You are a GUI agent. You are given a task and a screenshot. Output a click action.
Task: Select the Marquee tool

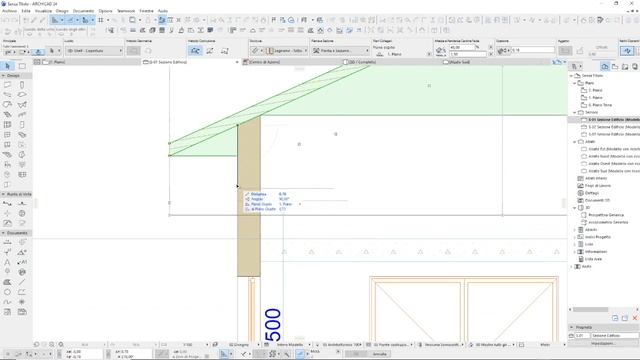click(22, 66)
